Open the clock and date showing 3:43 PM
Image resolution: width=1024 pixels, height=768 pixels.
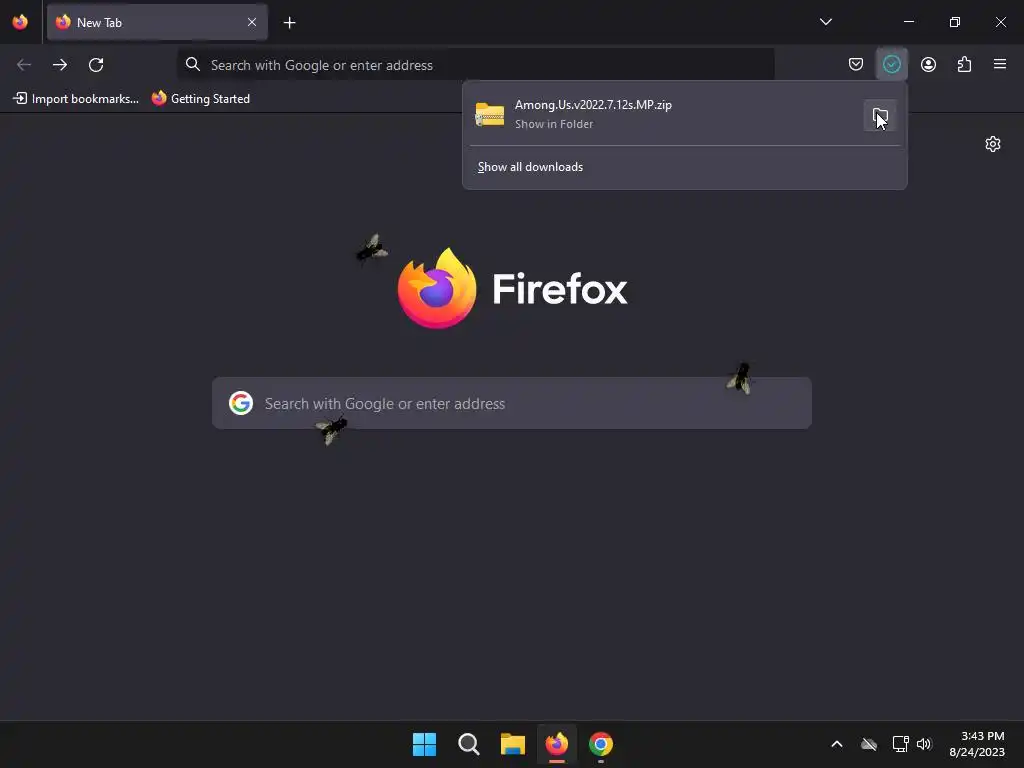tap(977, 744)
